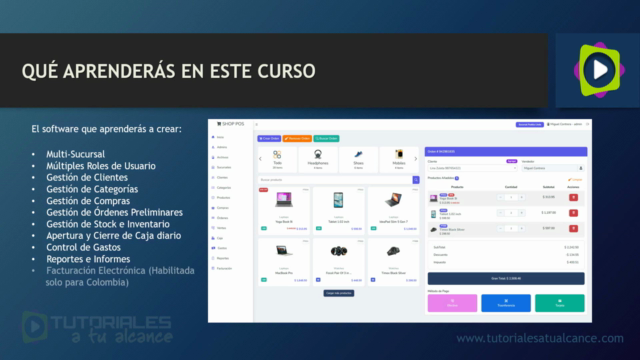The width and height of the screenshot is (640, 360).
Task: Increase quantity of Tablet order row
Action: [522, 213]
